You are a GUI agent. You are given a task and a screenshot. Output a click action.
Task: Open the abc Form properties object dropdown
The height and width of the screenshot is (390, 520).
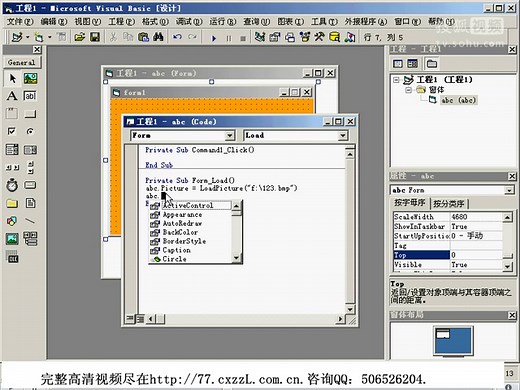509,190
